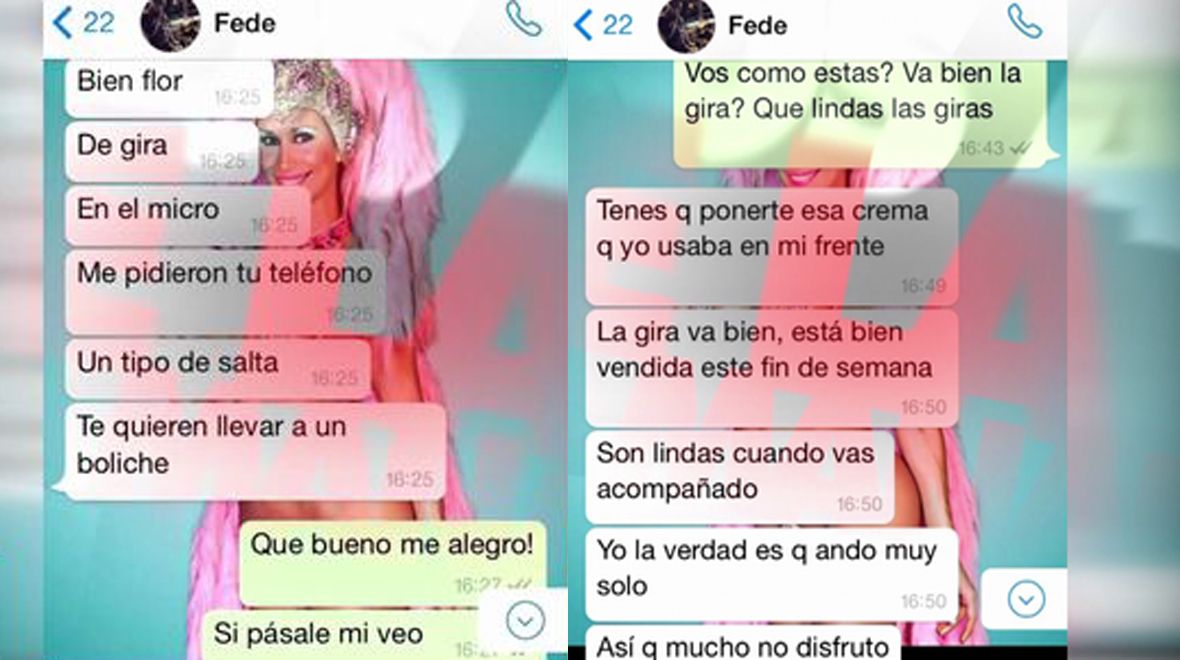Screen dimensions: 1180x660
Task: Select the 'Bien flor' message bubble
Action: click(x=169, y=87)
